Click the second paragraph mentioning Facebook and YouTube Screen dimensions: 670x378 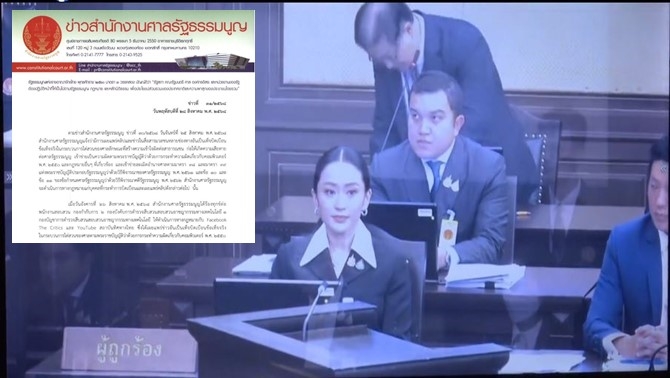coord(132,218)
